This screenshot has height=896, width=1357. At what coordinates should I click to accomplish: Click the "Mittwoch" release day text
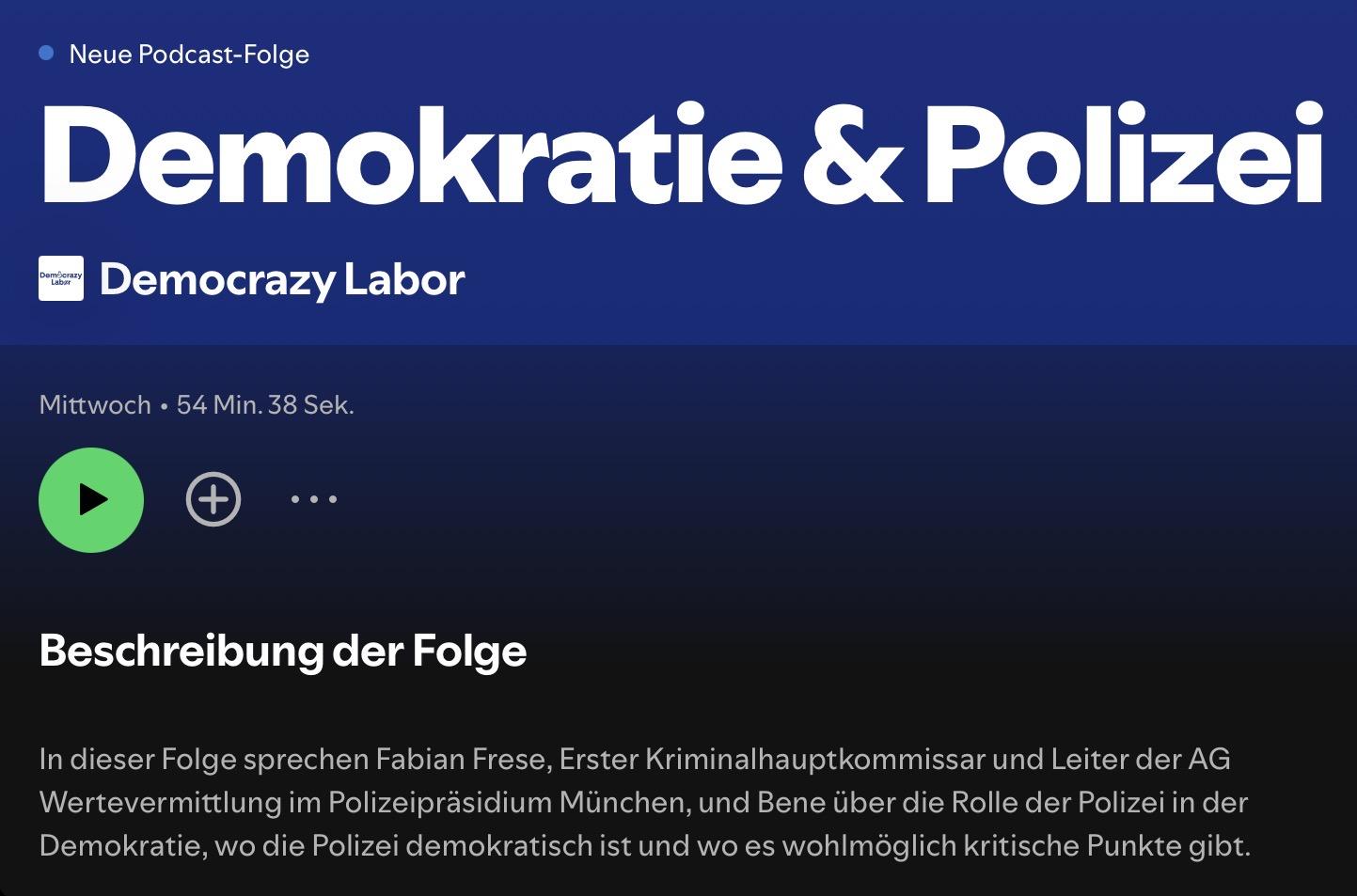click(95, 405)
